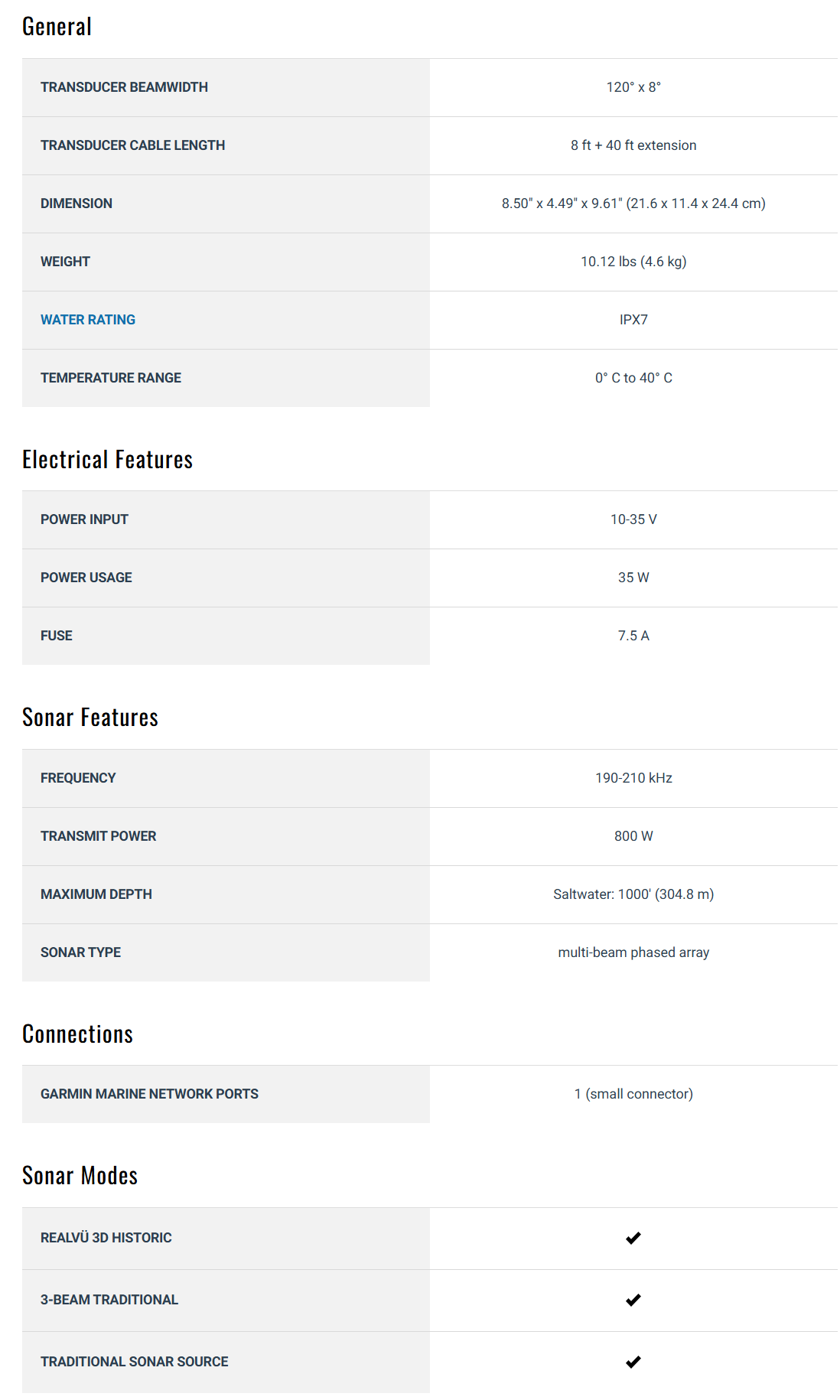Click the TRANSDUCER BEAMWIDTH label
The width and height of the screenshot is (840, 1400).
click(124, 87)
